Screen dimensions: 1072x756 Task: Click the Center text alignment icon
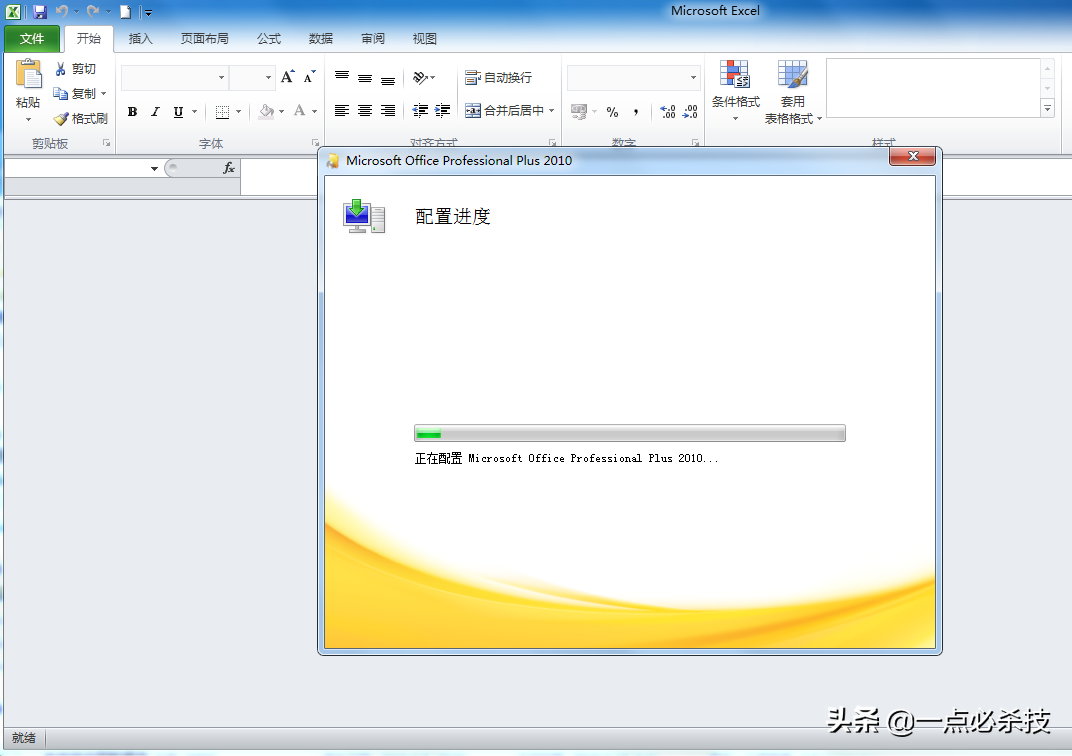point(365,111)
